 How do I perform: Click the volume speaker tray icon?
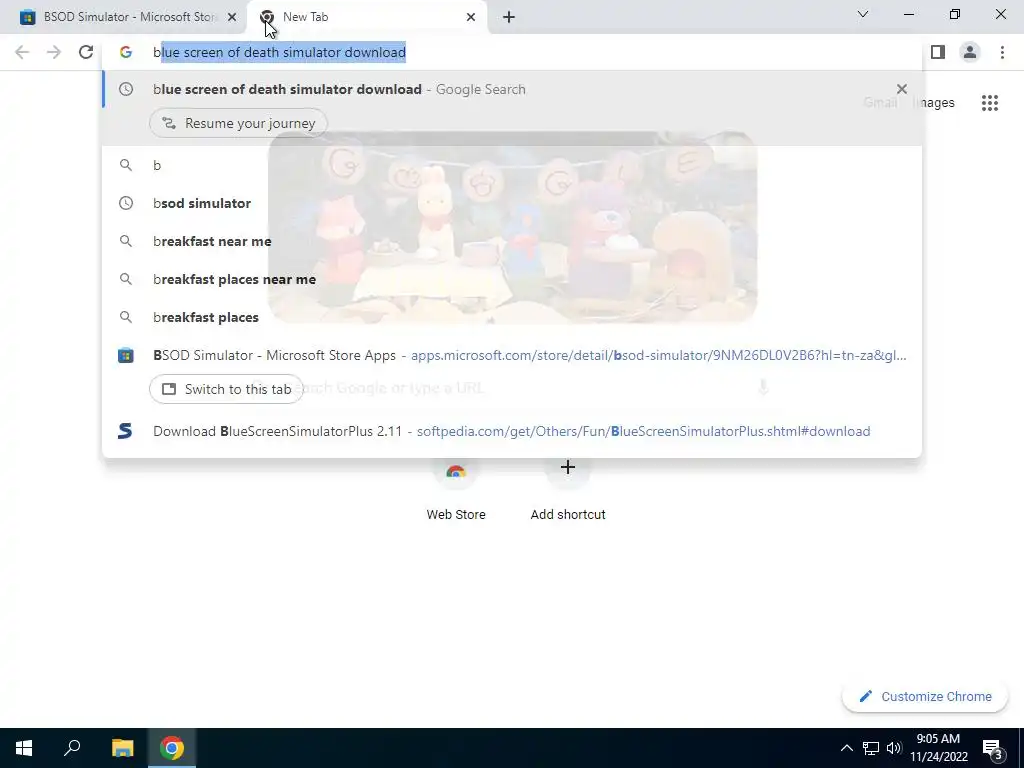894,748
